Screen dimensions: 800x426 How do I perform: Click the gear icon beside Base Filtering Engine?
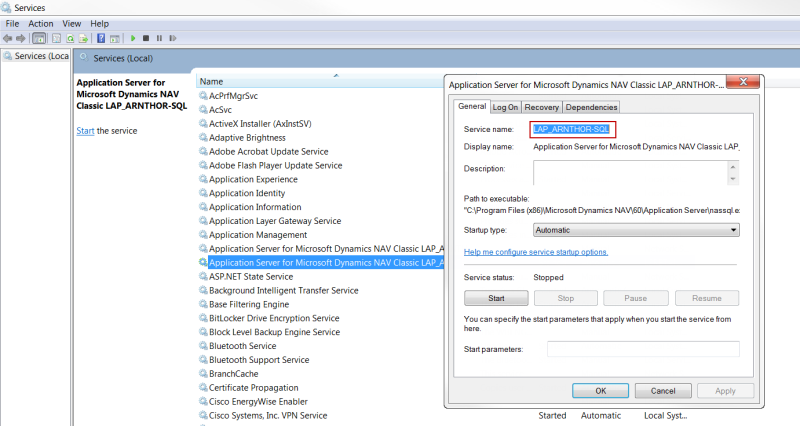click(x=203, y=304)
